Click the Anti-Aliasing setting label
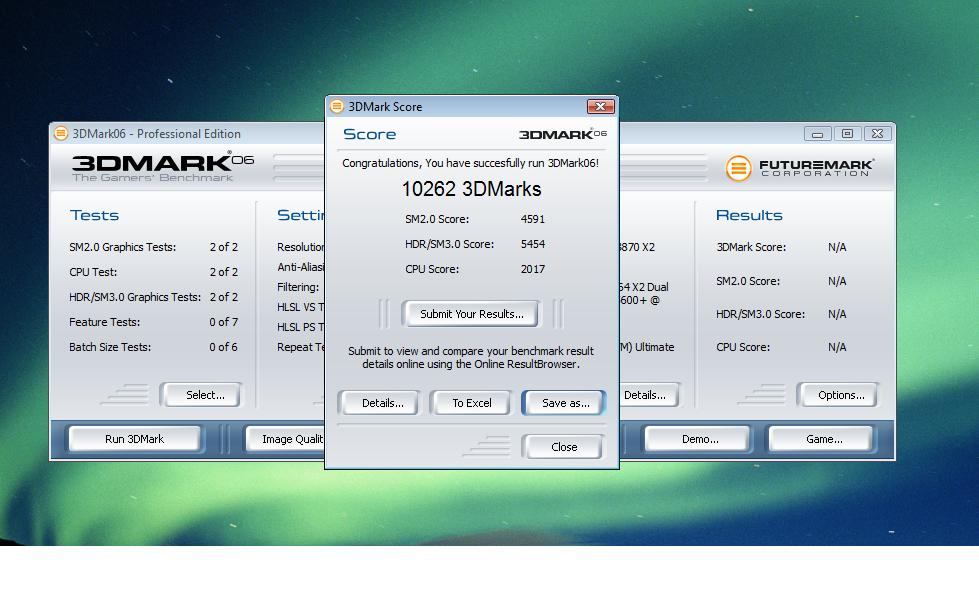 point(300,267)
